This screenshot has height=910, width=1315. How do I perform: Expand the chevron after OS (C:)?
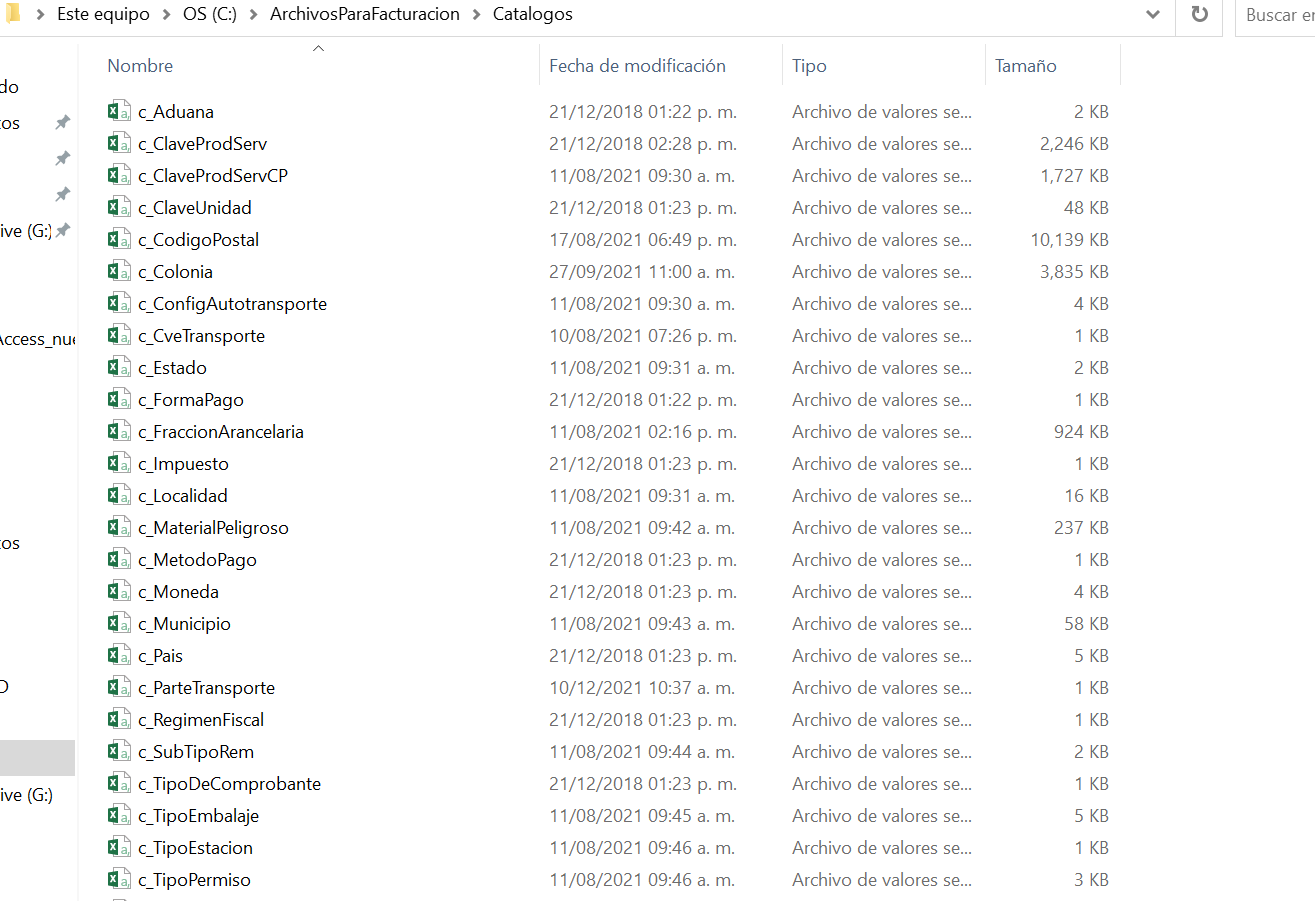click(x=254, y=15)
